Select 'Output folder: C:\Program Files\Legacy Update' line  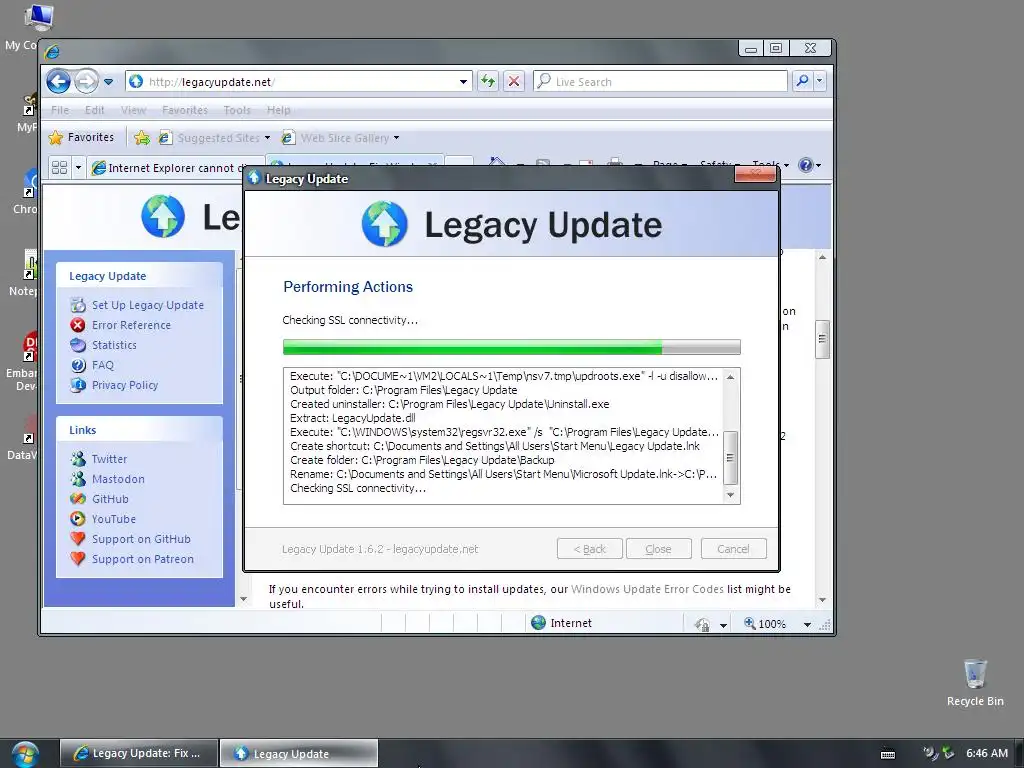pos(404,390)
